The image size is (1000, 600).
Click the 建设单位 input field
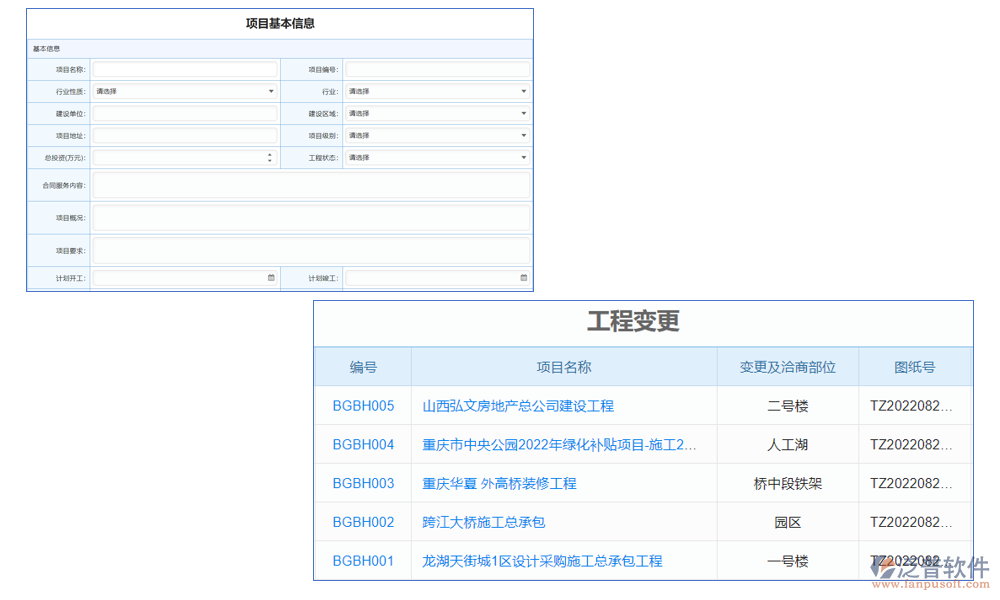coord(185,113)
